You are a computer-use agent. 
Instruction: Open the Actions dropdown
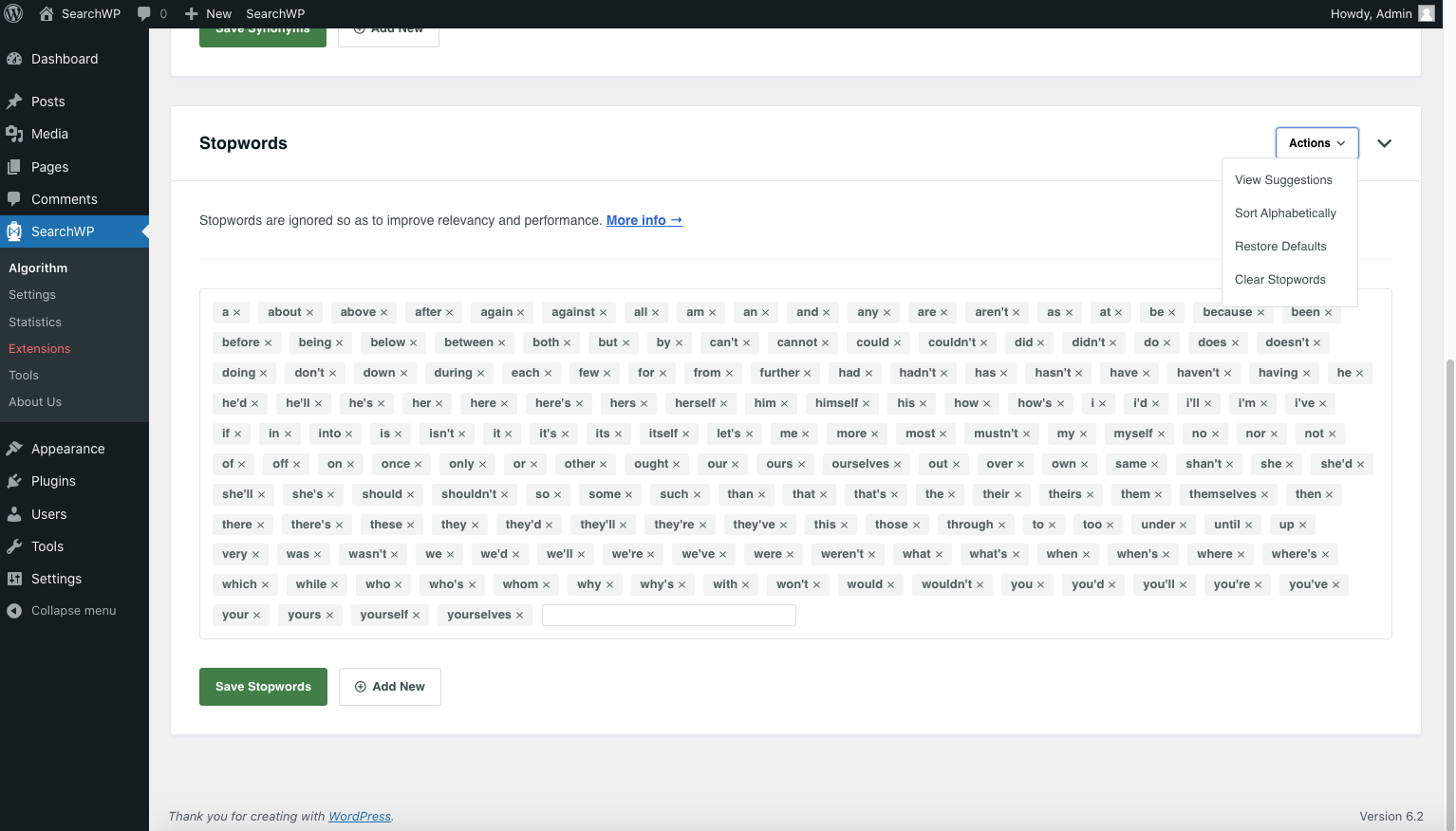pyautogui.click(x=1316, y=142)
